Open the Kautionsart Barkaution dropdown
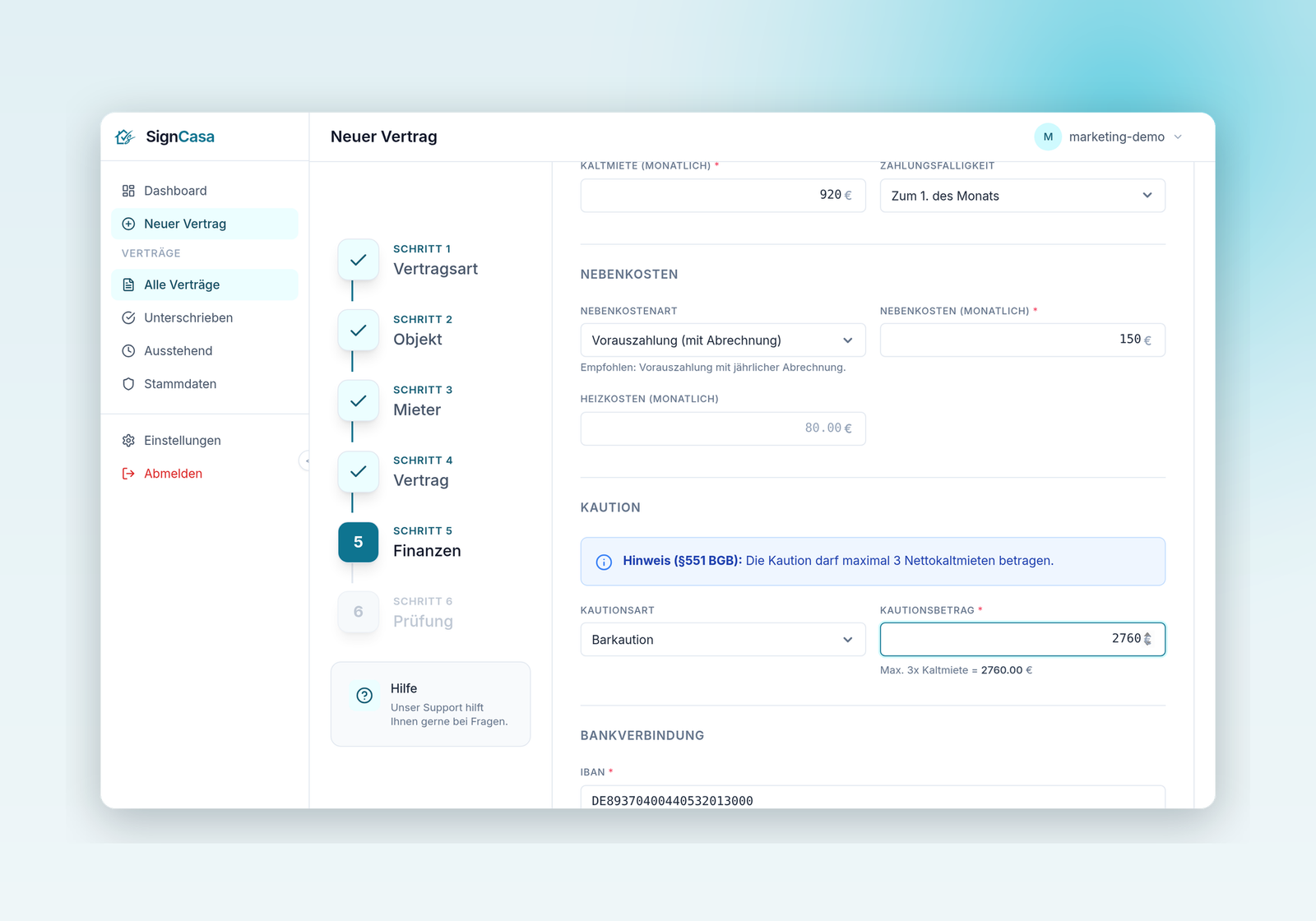1316x921 pixels. coord(723,640)
